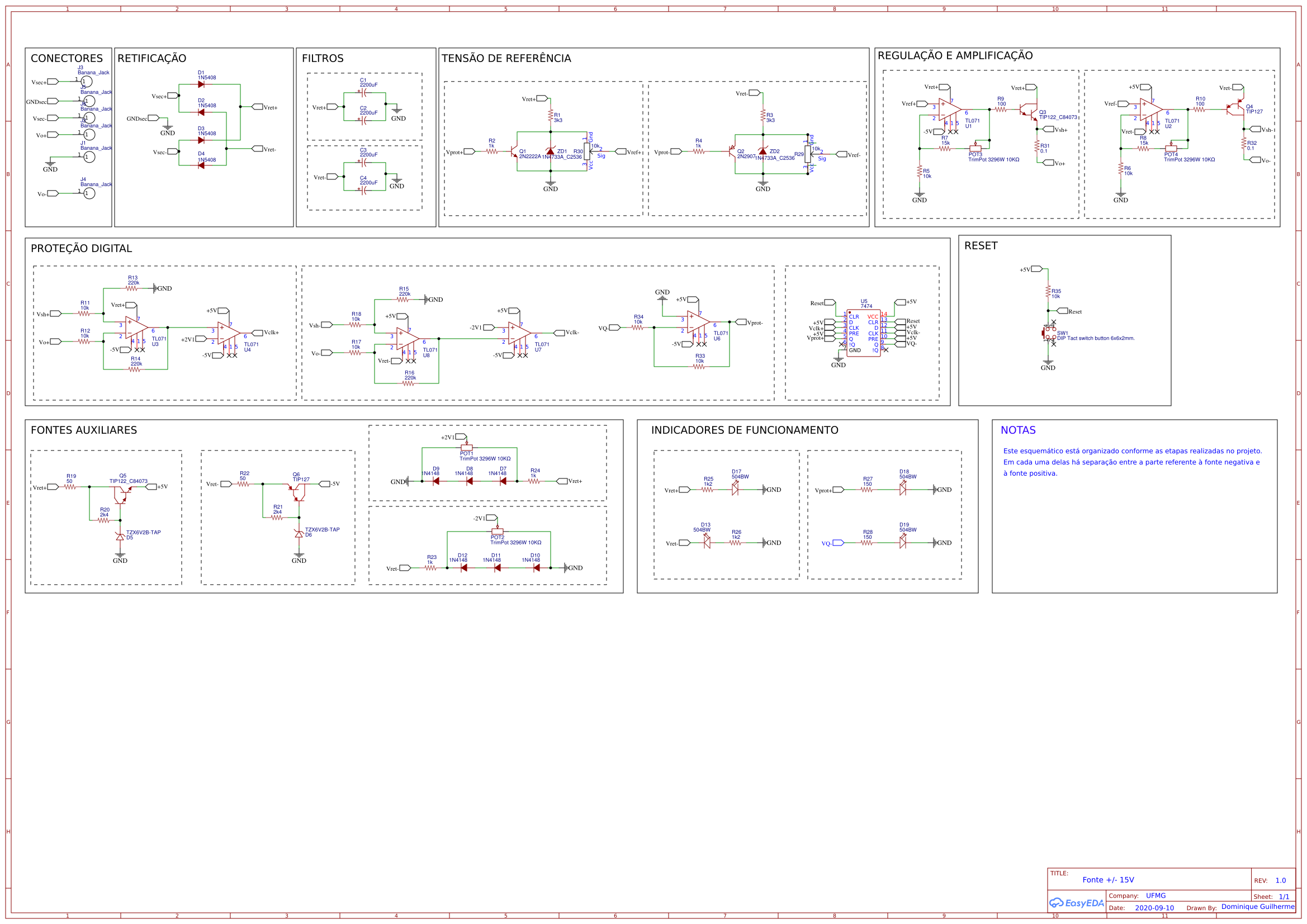The width and height of the screenshot is (1307, 924).
Task: Select LED D17 504BW indicator
Action: [735, 489]
